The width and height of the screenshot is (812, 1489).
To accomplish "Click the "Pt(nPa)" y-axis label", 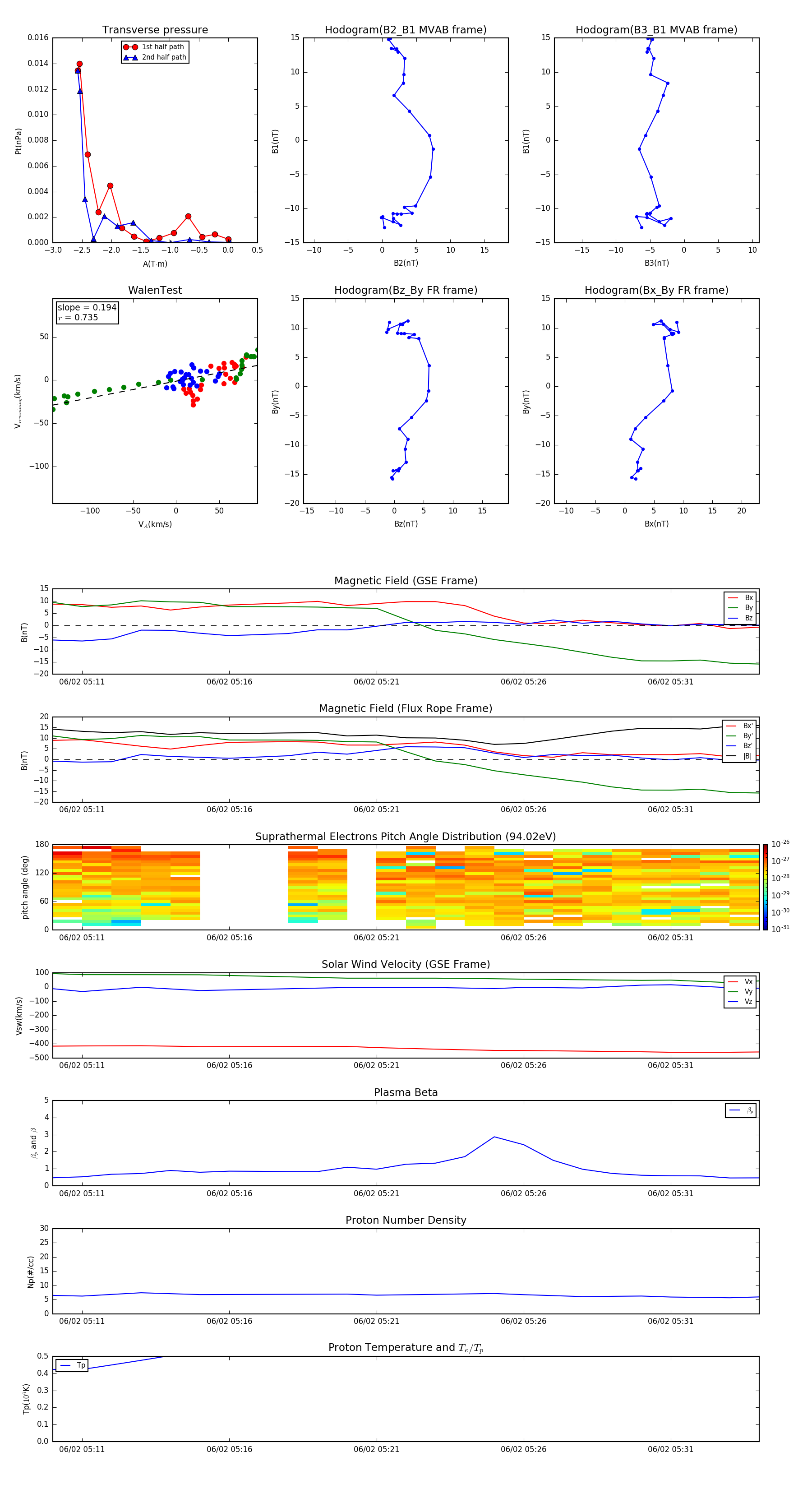I will (x=18, y=141).
